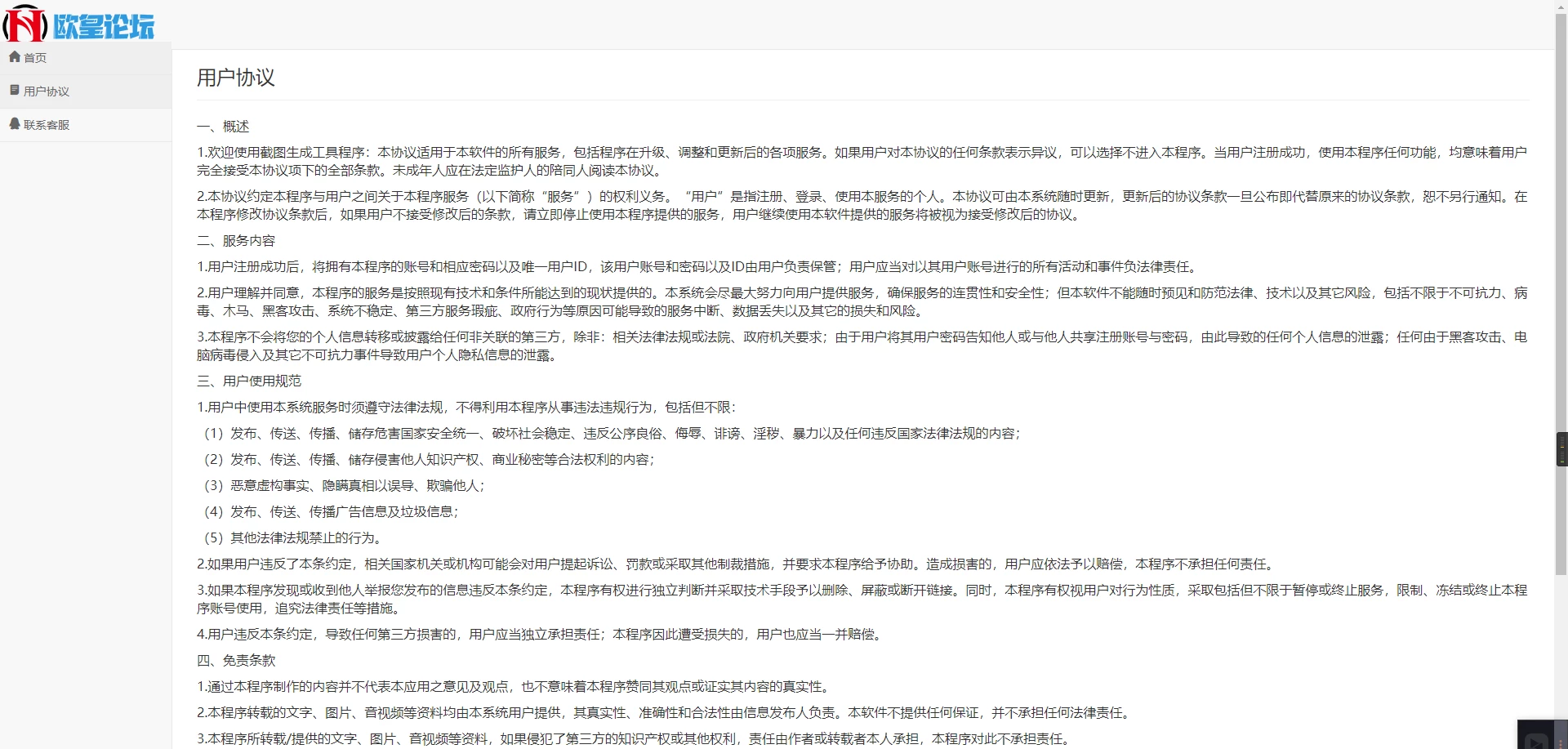Click the play icon in bottom-right corner

1537,741
